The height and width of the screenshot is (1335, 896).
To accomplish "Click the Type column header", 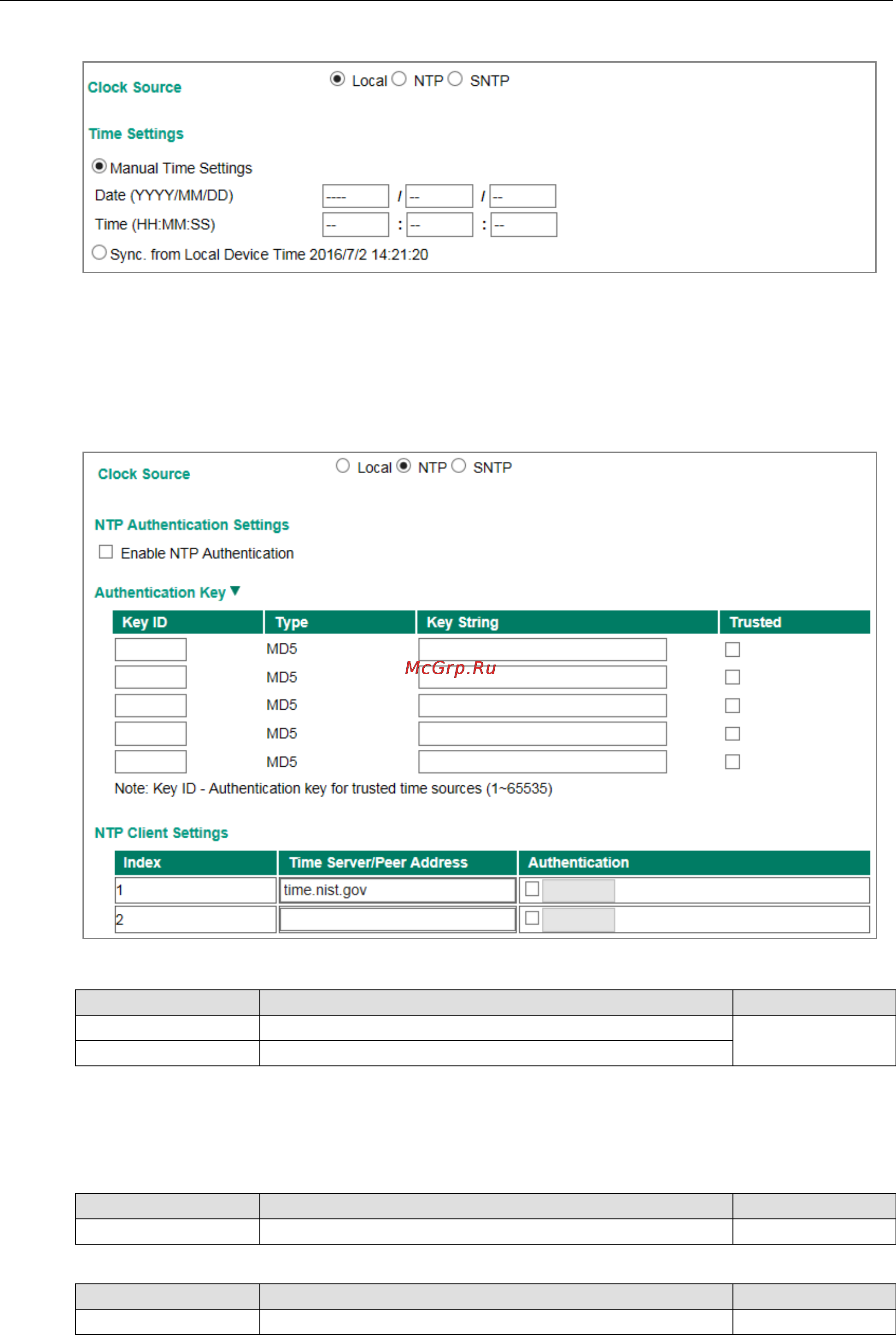I will tap(340, 623).
